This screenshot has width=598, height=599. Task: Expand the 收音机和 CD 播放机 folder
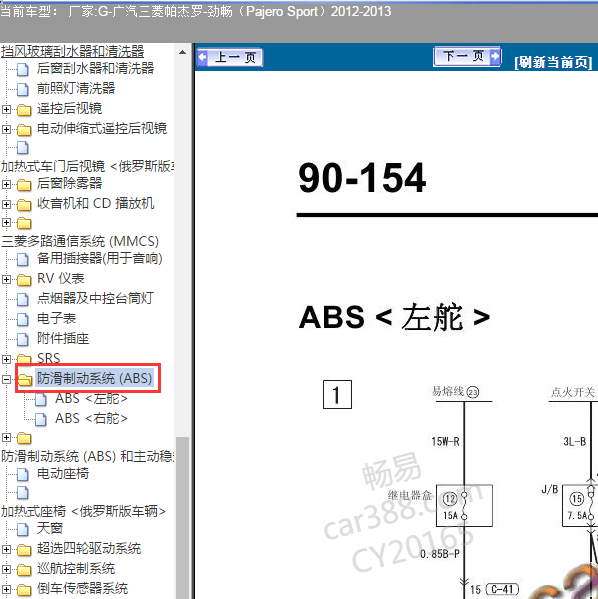[6, 204]
